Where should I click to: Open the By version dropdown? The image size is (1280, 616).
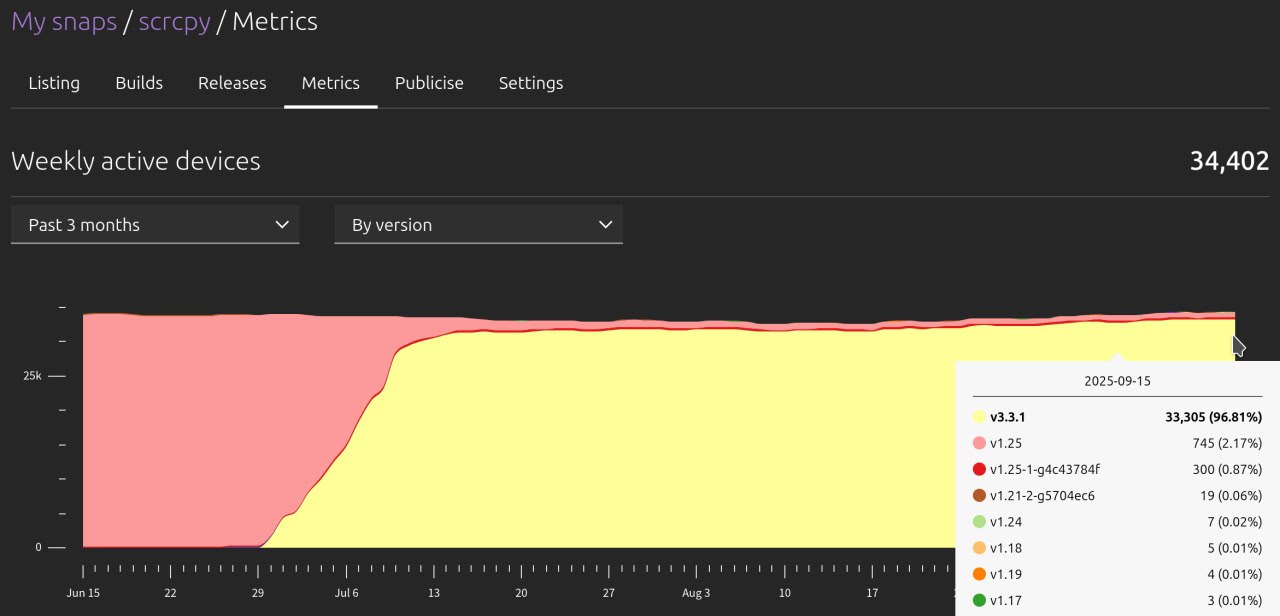[x=478, y=225]
